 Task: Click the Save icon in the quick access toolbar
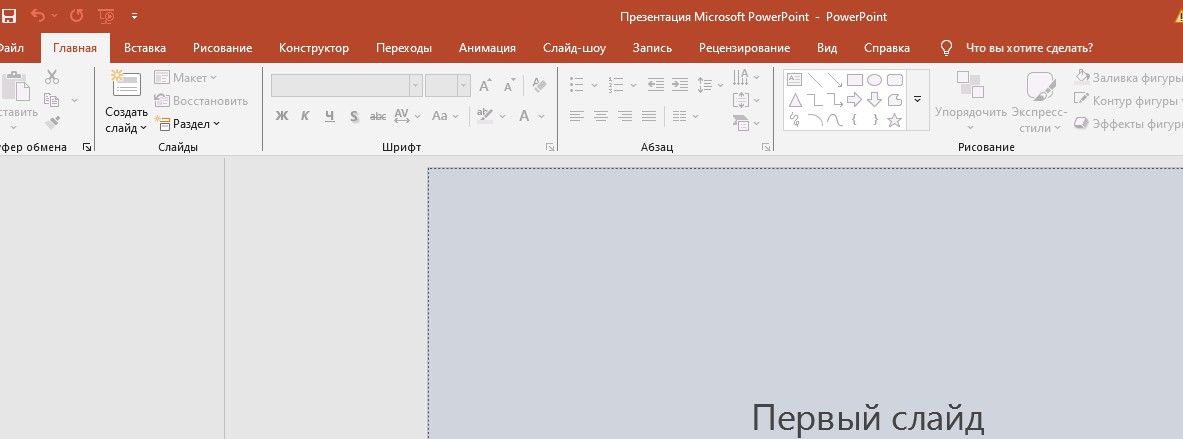click(9, 15)
